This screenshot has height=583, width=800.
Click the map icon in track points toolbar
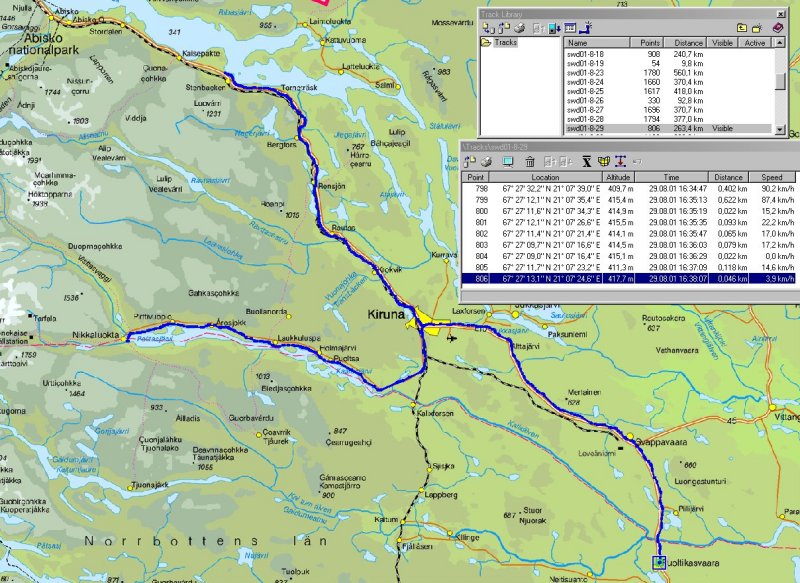pyautogui.click(x=604, y=161)
